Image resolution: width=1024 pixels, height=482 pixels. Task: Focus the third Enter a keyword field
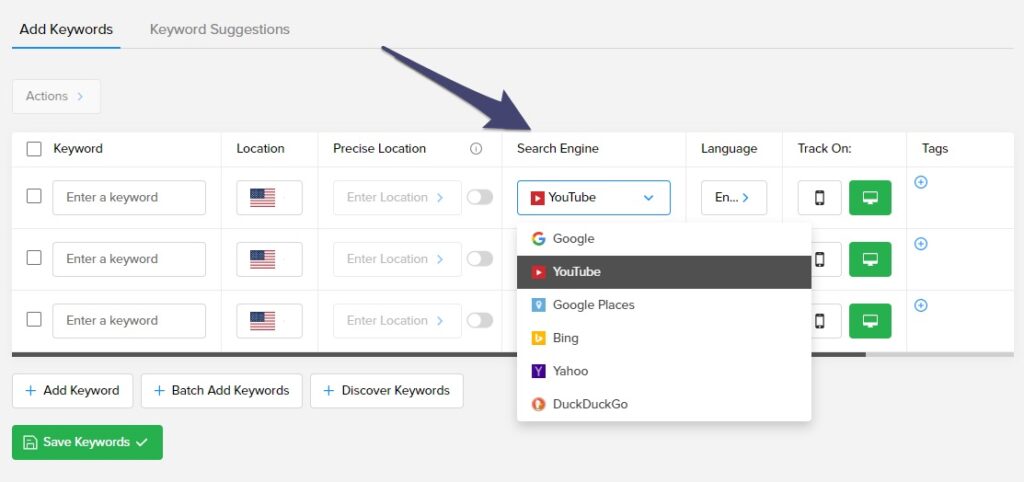[x=129, y=321]
